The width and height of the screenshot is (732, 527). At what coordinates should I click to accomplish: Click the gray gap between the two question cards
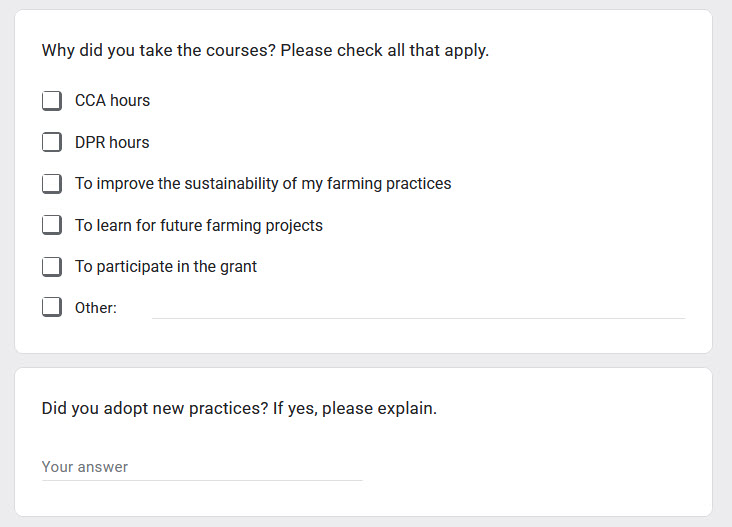pyautogui.click(x=364, y=360)
